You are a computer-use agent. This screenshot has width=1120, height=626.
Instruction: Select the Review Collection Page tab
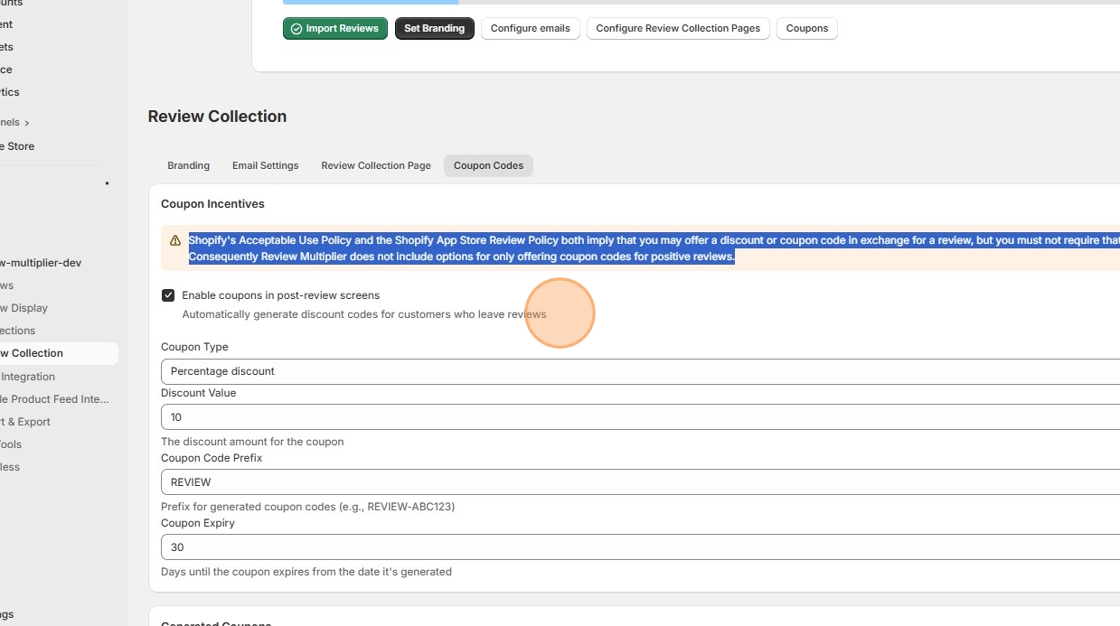click(x=376, y=166)
